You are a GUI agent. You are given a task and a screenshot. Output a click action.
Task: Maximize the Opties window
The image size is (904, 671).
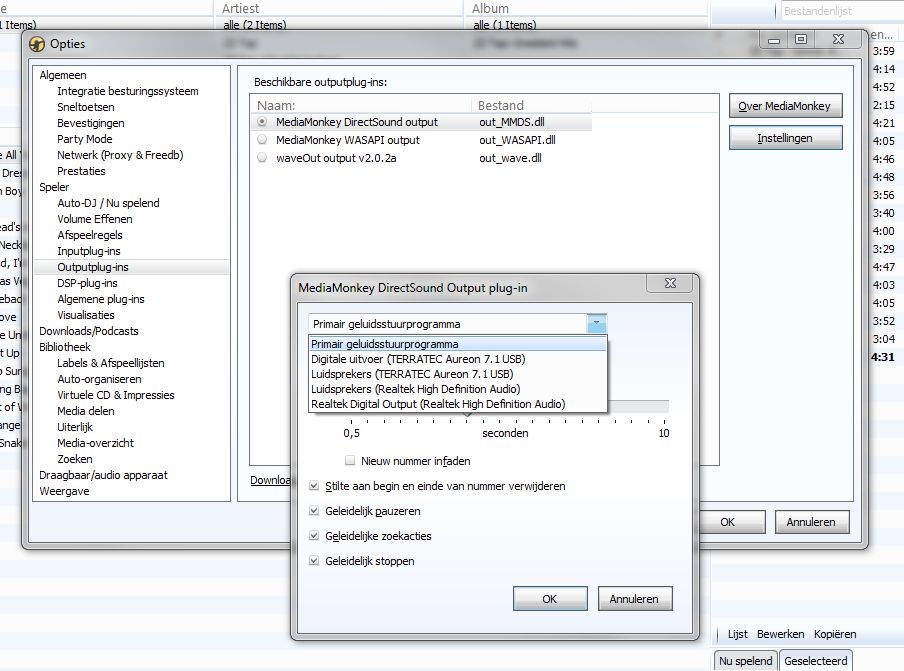click(x=801, y=39)
